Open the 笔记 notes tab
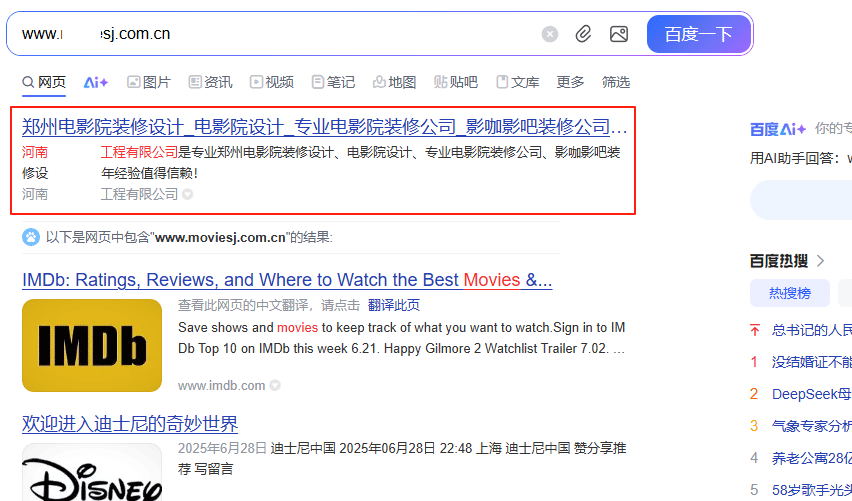 (x=333, y=82)
